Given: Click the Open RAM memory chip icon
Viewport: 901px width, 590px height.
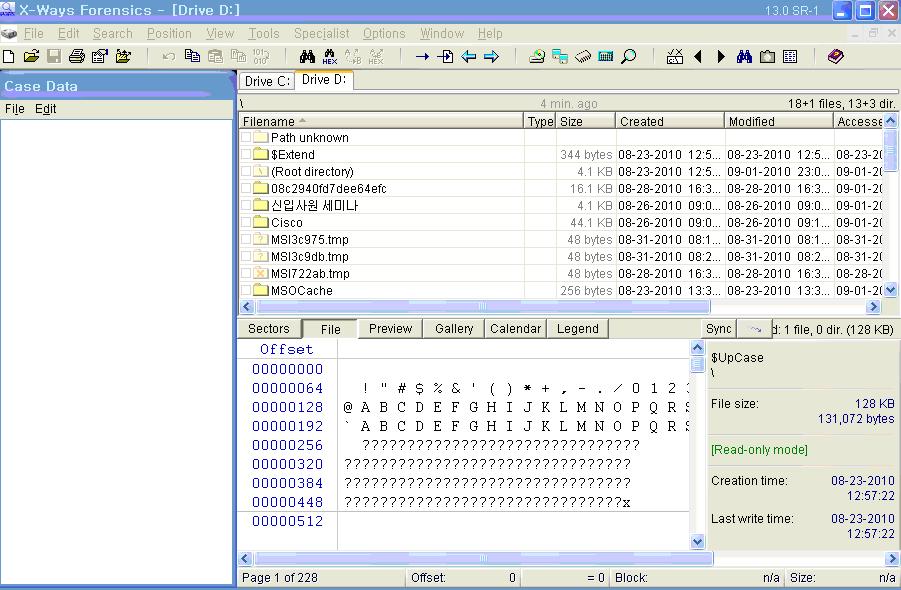Looking at the screenshot, I should coord(583,56).
